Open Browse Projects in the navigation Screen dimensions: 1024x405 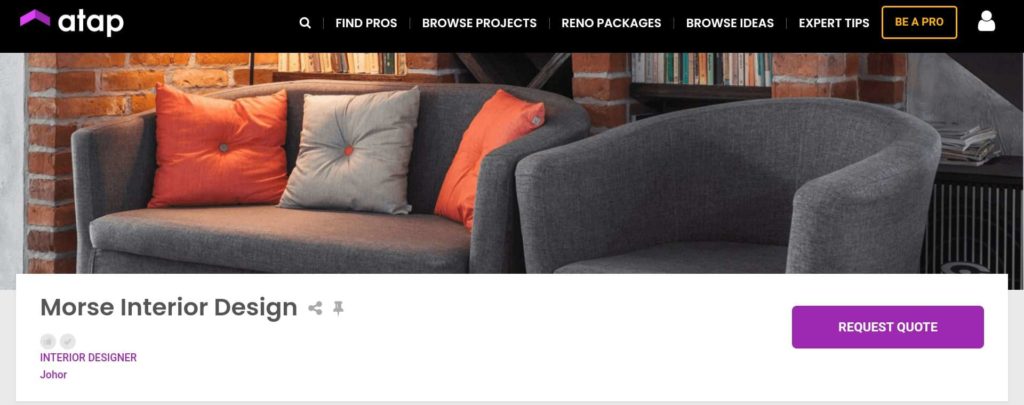[x=479, y=23]
